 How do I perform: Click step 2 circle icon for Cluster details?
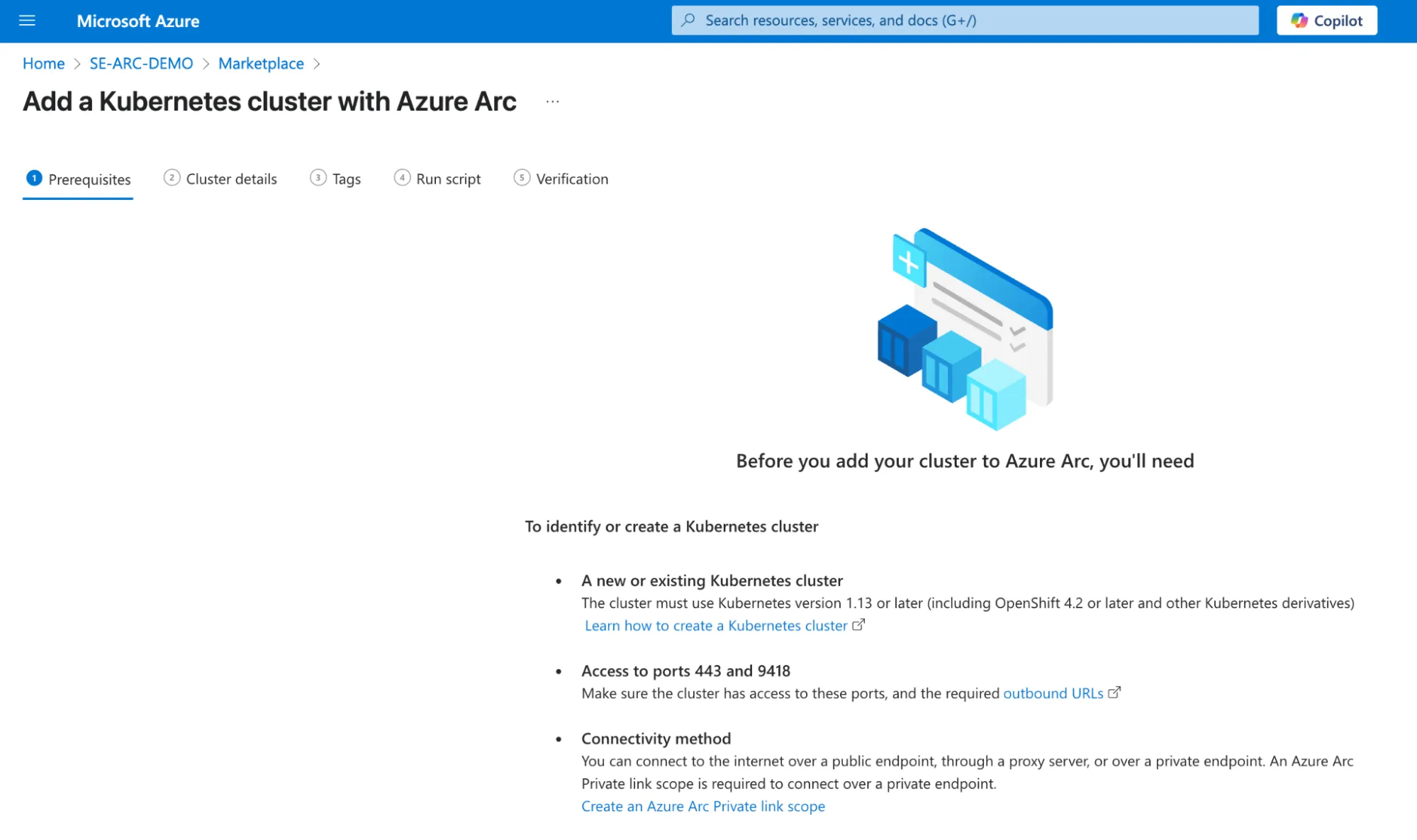(x=172, y=178)
